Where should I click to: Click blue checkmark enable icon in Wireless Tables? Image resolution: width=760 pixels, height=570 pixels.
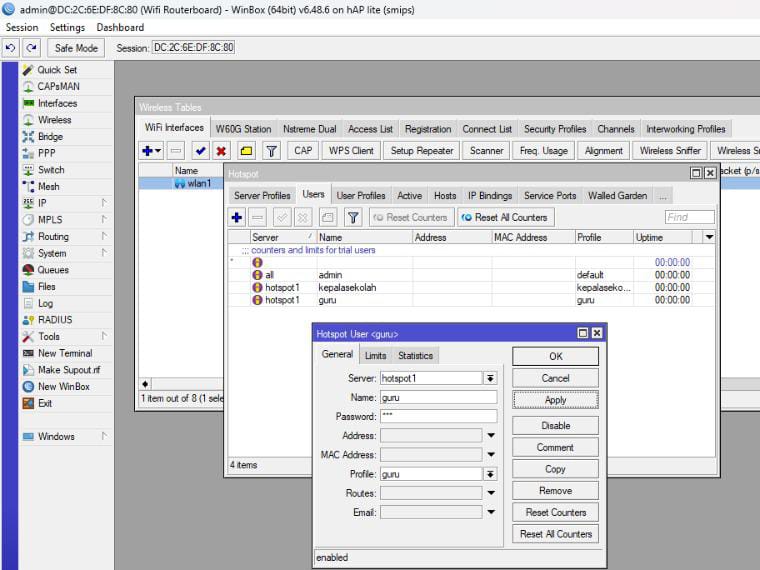200,151
